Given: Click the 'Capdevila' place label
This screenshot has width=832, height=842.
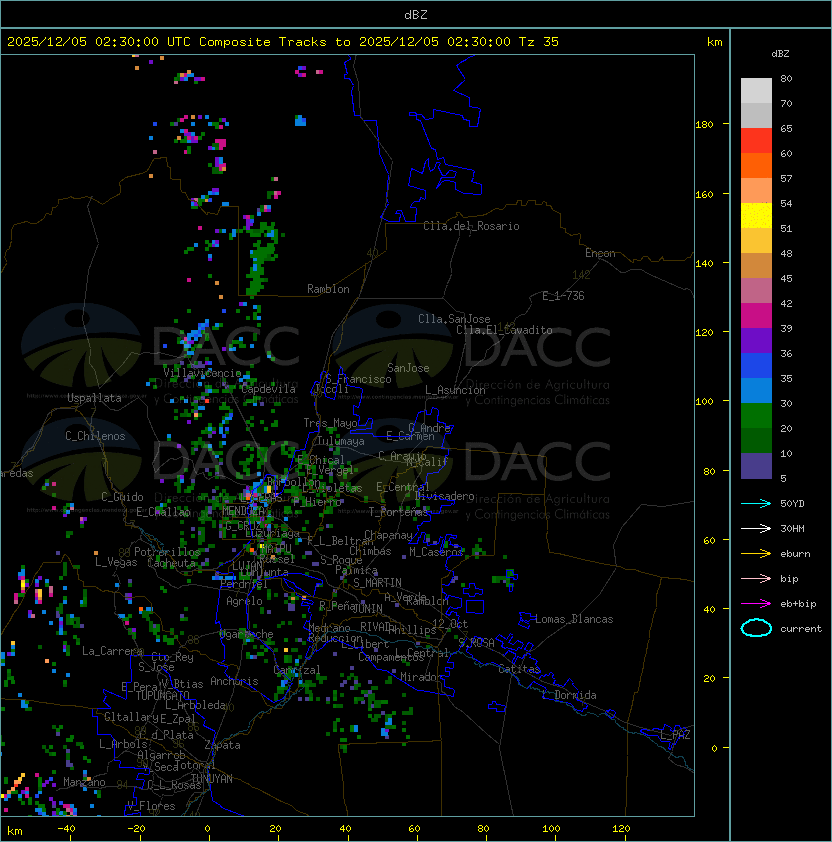Looking at the screenshot, I should click(268, 389).
